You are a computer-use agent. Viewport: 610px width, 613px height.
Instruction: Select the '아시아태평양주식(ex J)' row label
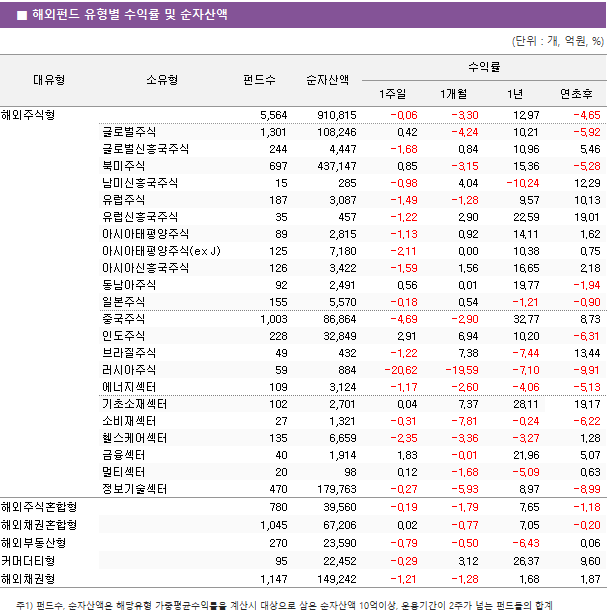tap(161, 251)
